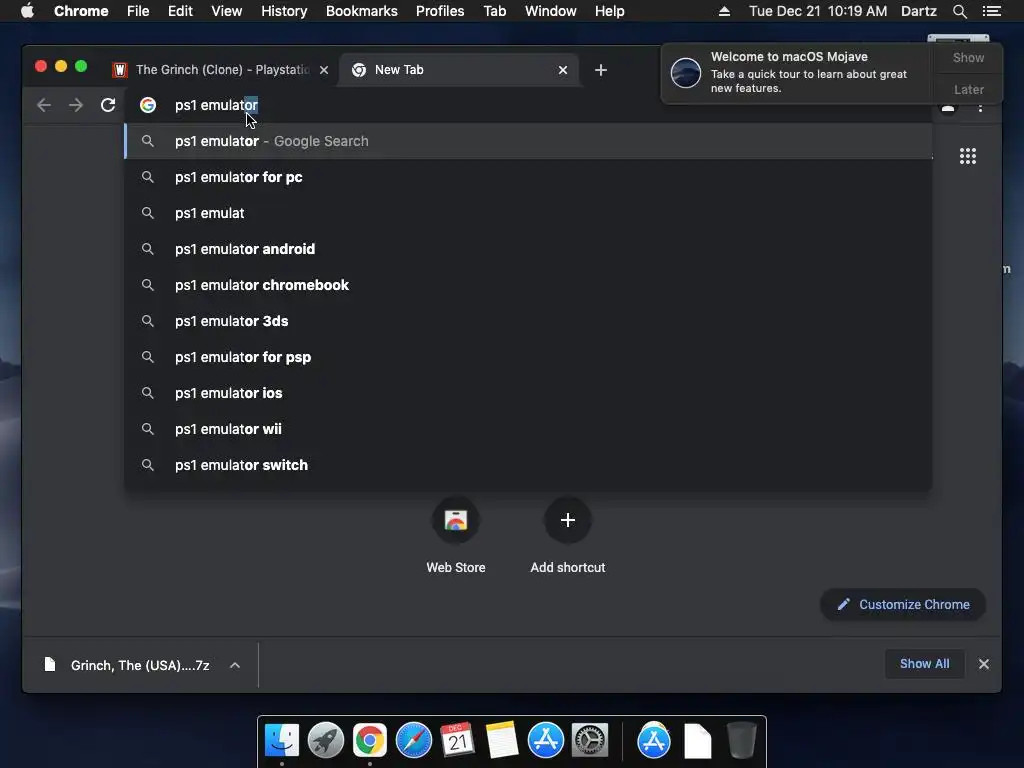Open System Preferences from the Dock
Image resolution: width=1024 pixels, height=768 pixels.
point(590,741)
